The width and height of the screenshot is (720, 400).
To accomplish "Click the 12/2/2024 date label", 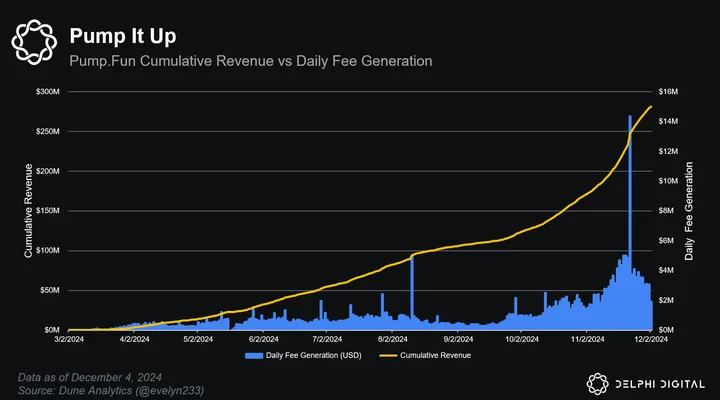I will [x=651, y=339].
